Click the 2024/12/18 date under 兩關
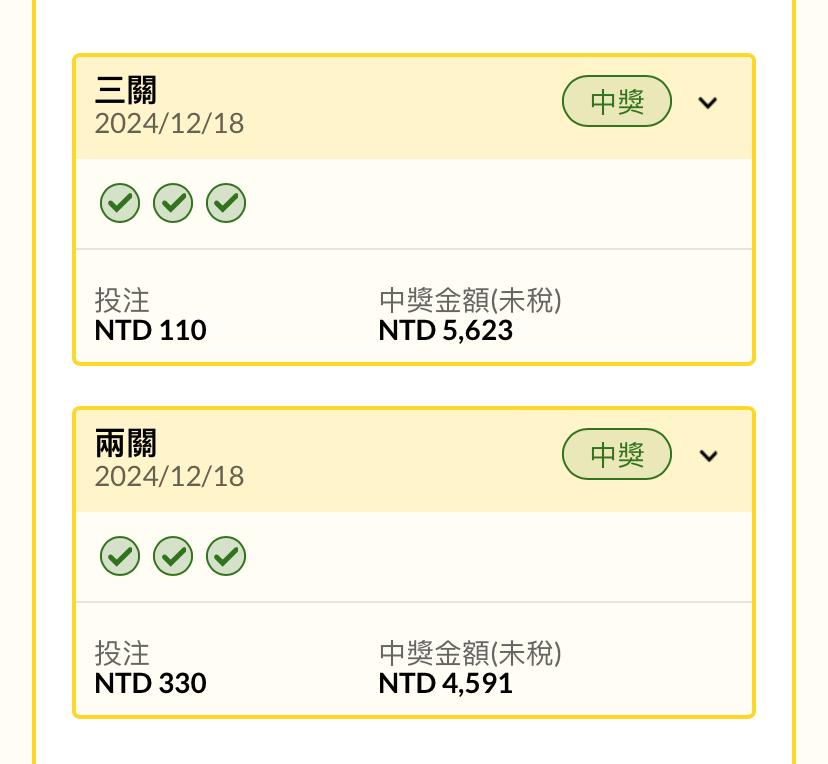 (170, 477)
